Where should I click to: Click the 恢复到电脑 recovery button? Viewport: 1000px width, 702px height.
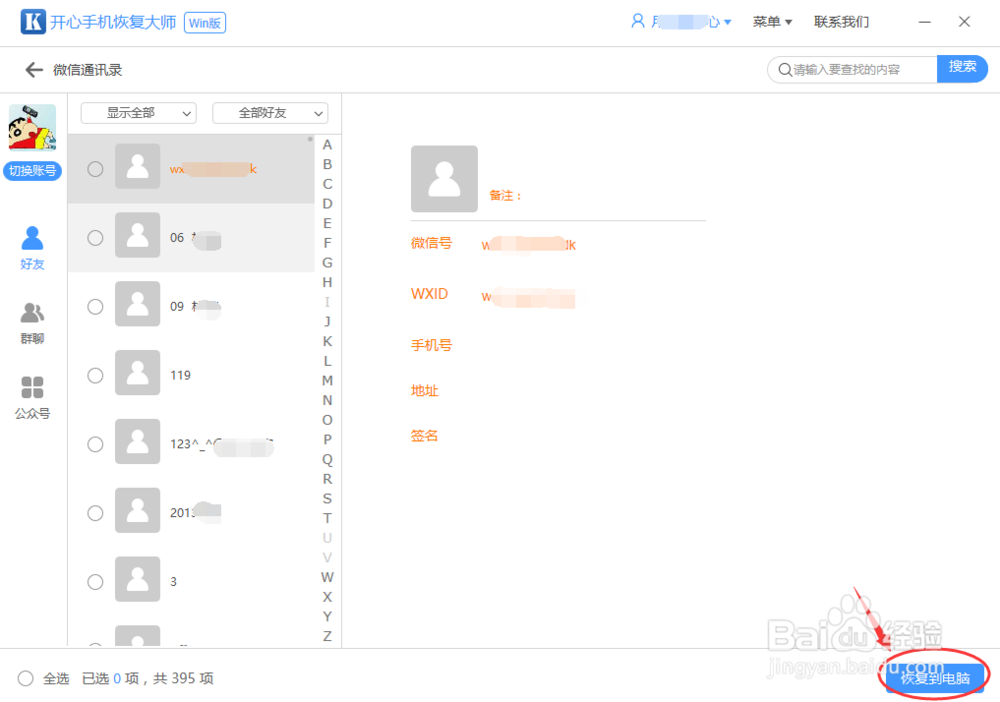coord(933,676)
